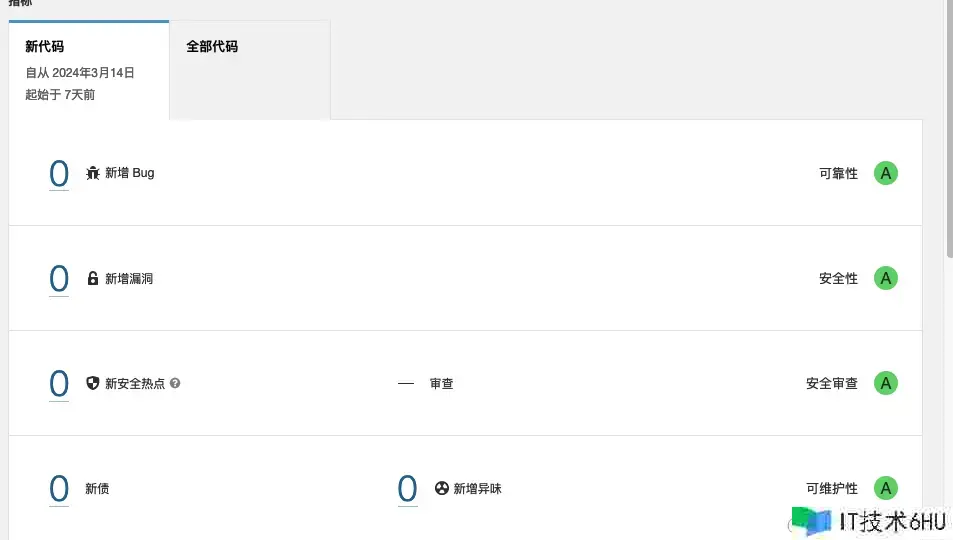
Task: Click the green A rating for 可靠性
Action: (886, 173)
